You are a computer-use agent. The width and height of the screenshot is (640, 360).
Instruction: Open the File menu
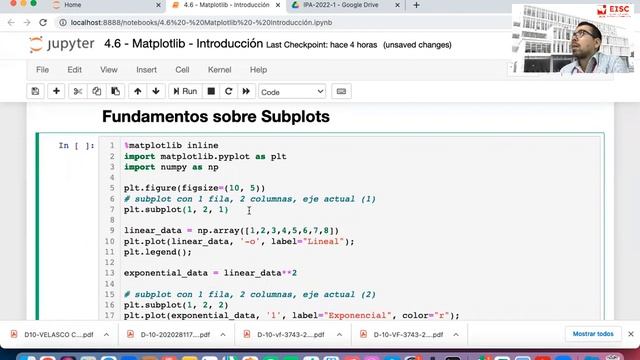(x=42, y=70)
